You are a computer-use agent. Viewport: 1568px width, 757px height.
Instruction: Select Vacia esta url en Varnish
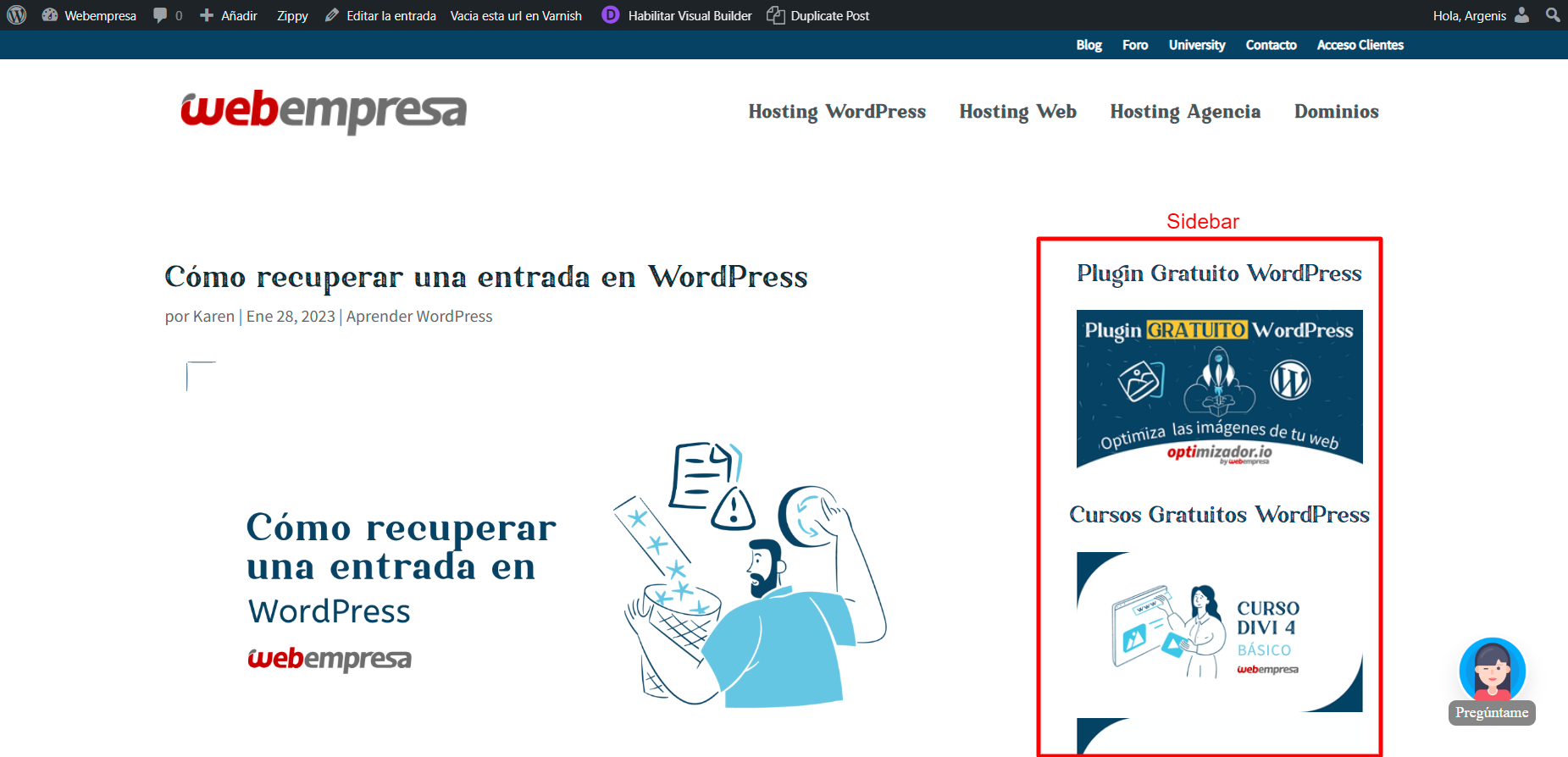(x=516, y=15)
